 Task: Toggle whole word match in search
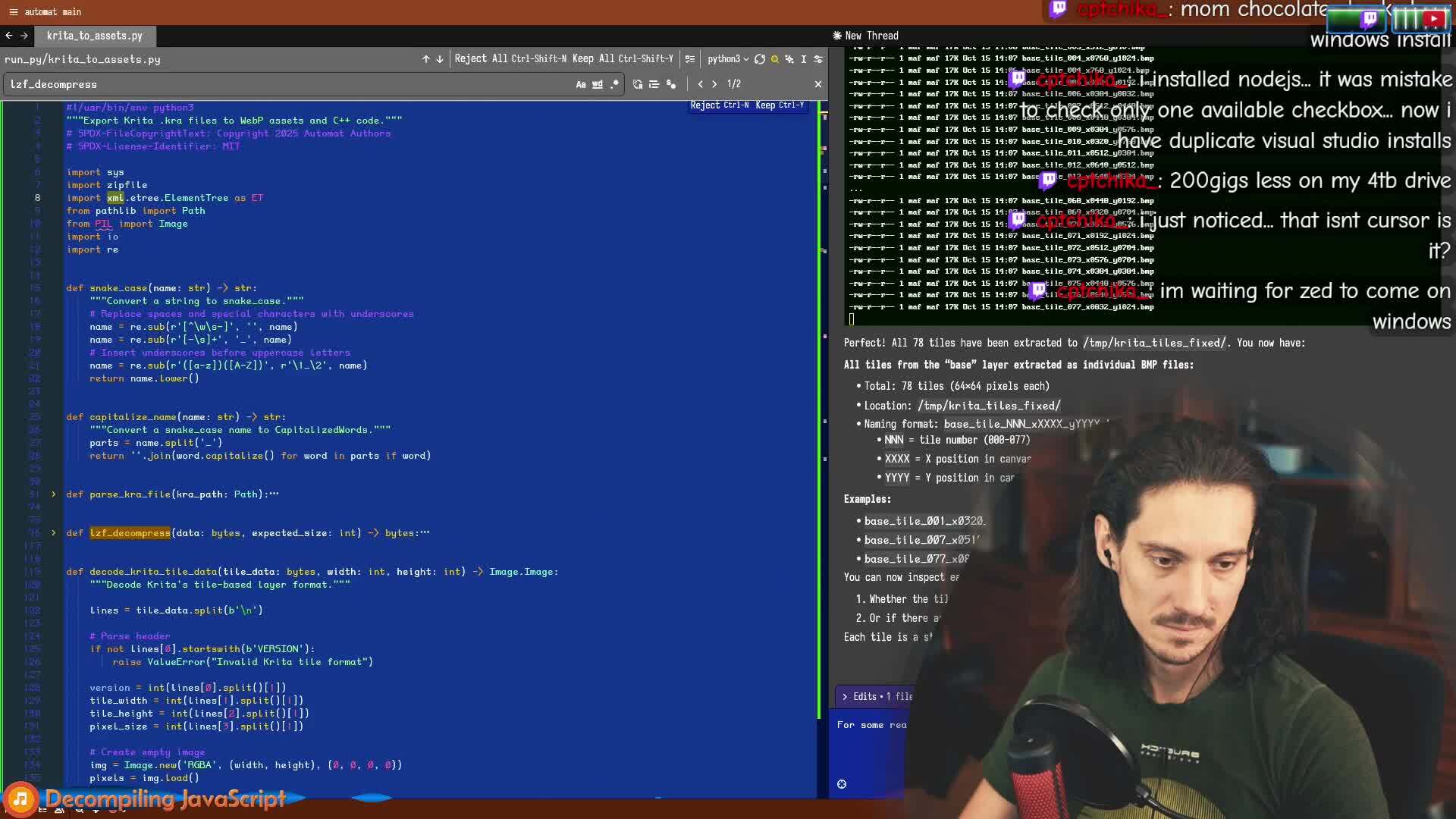click(x=598, y=84)
